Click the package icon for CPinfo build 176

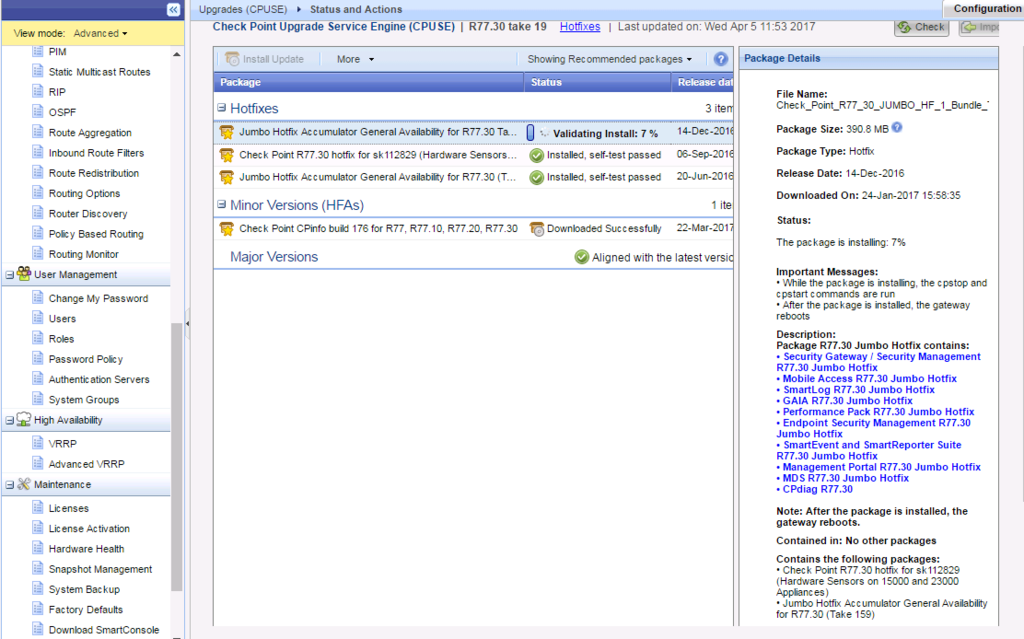coord(227,229)
